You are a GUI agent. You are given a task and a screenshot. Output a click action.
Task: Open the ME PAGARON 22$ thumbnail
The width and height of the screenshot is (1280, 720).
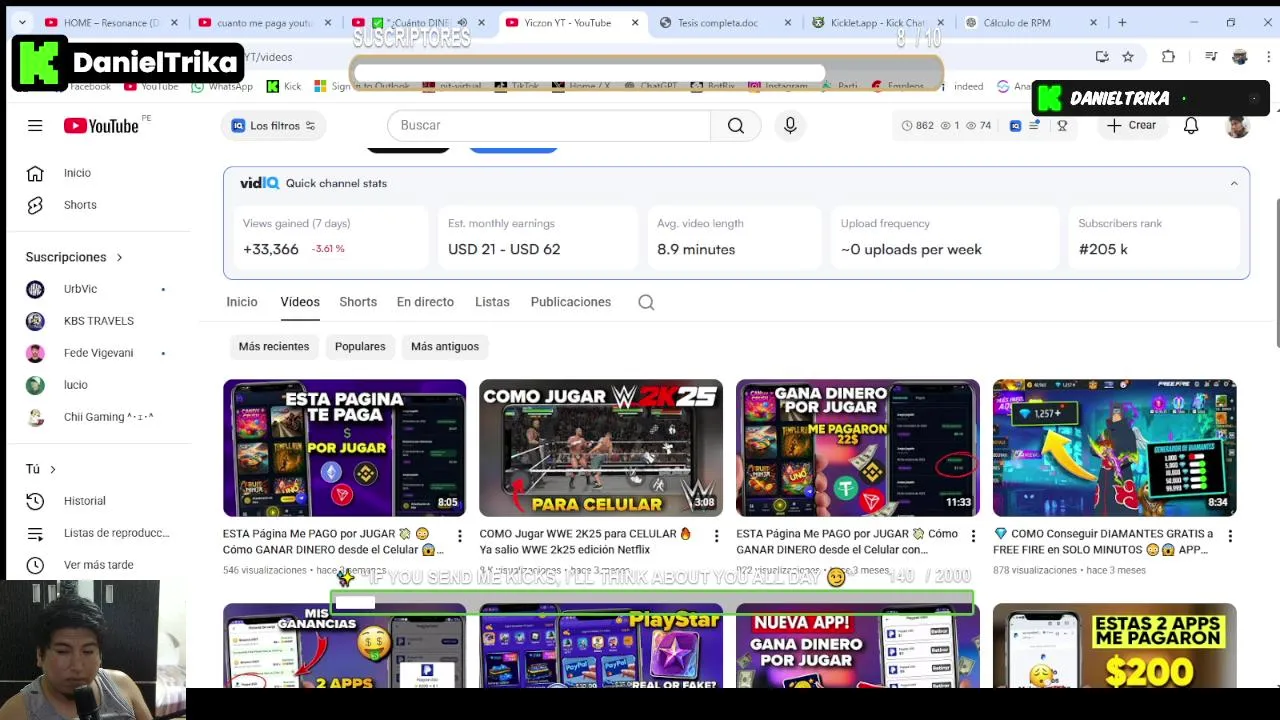(858, 448)
